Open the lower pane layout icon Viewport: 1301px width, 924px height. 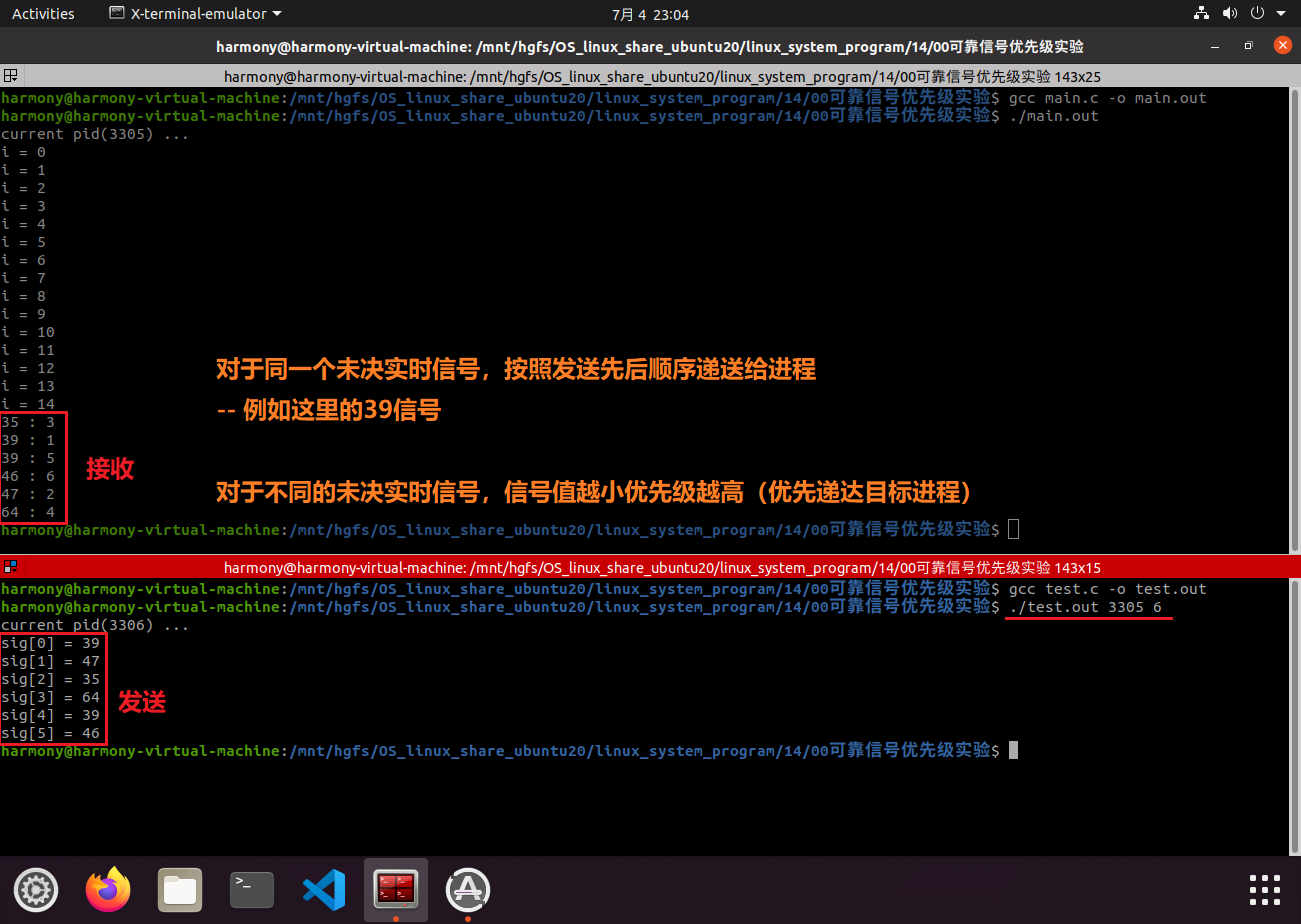click(9, 566)
